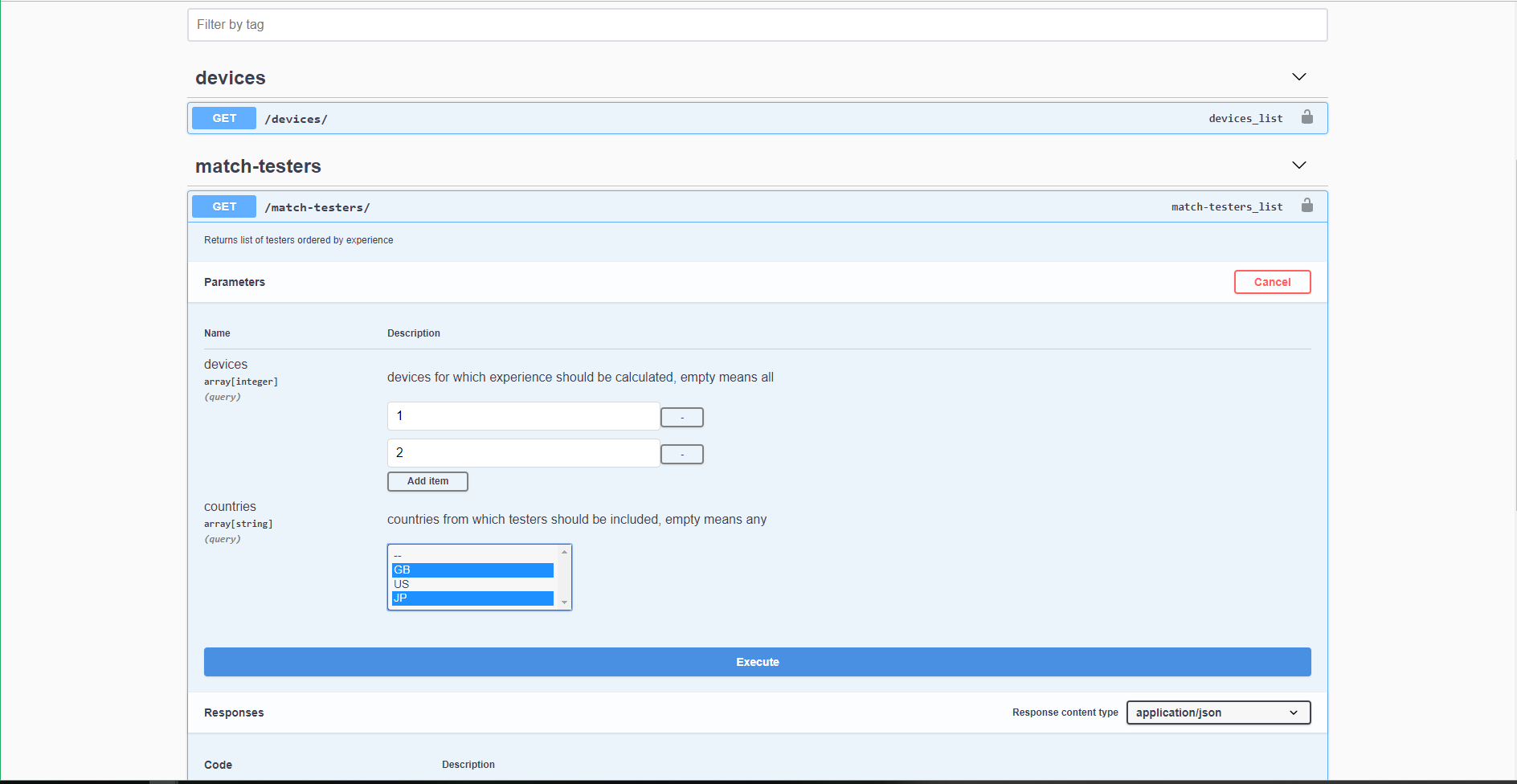Select JP in the countries list
The image size is (1517, 784).
[472, 598]
